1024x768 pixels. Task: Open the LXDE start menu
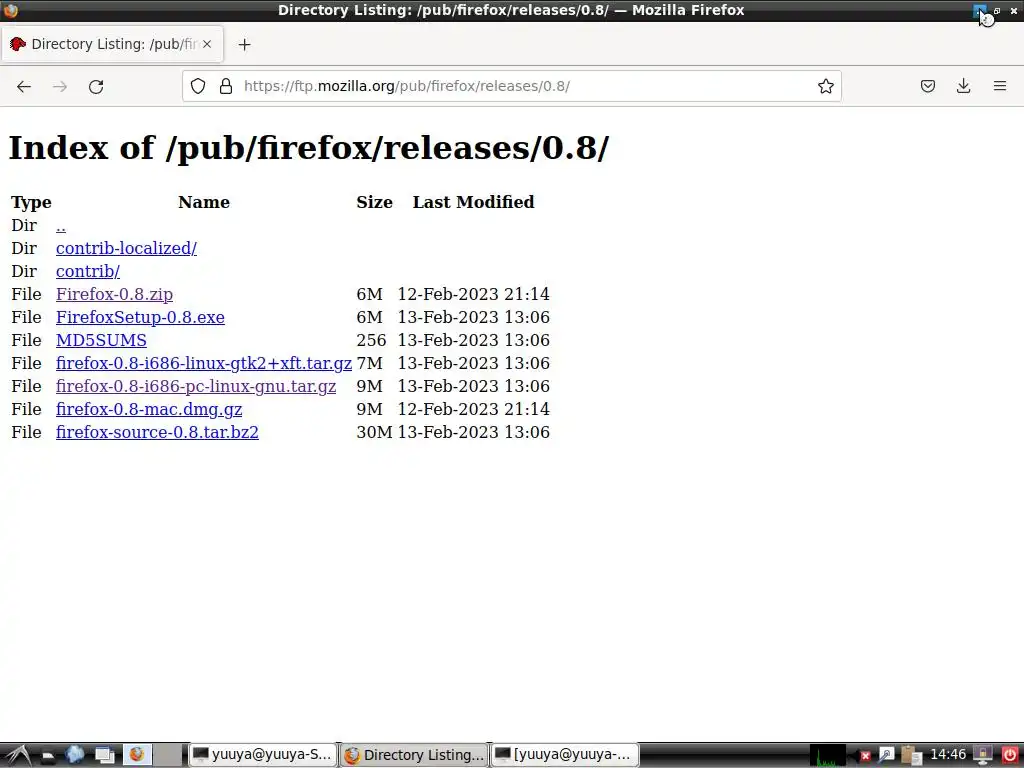18,755
